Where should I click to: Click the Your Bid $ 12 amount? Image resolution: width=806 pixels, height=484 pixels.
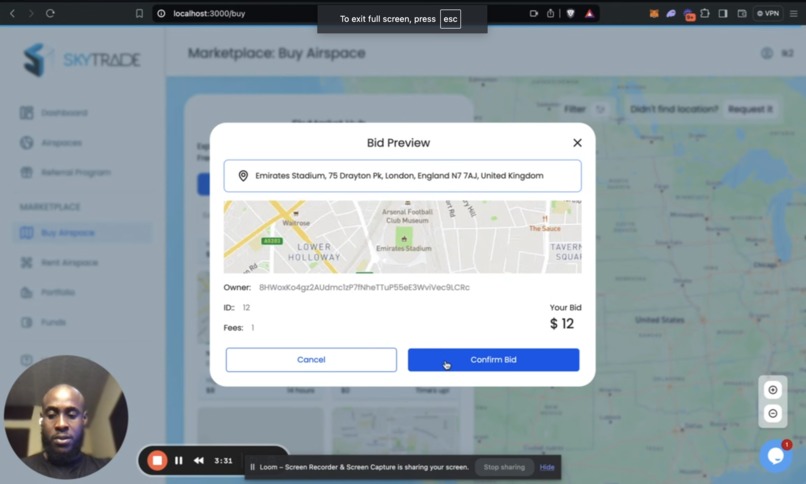(562, 324)
